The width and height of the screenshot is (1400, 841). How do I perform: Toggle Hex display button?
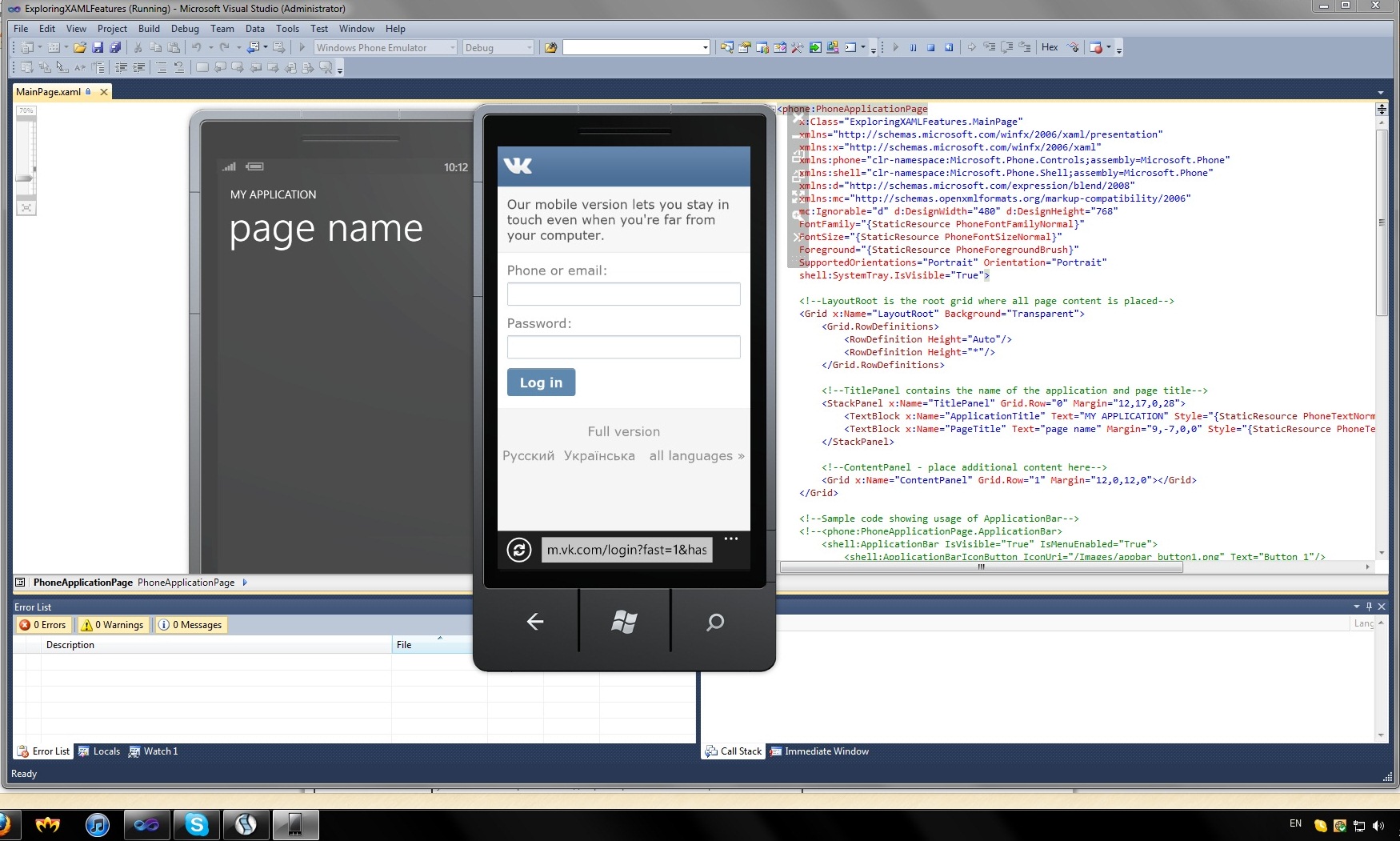tap(1050, 48)
